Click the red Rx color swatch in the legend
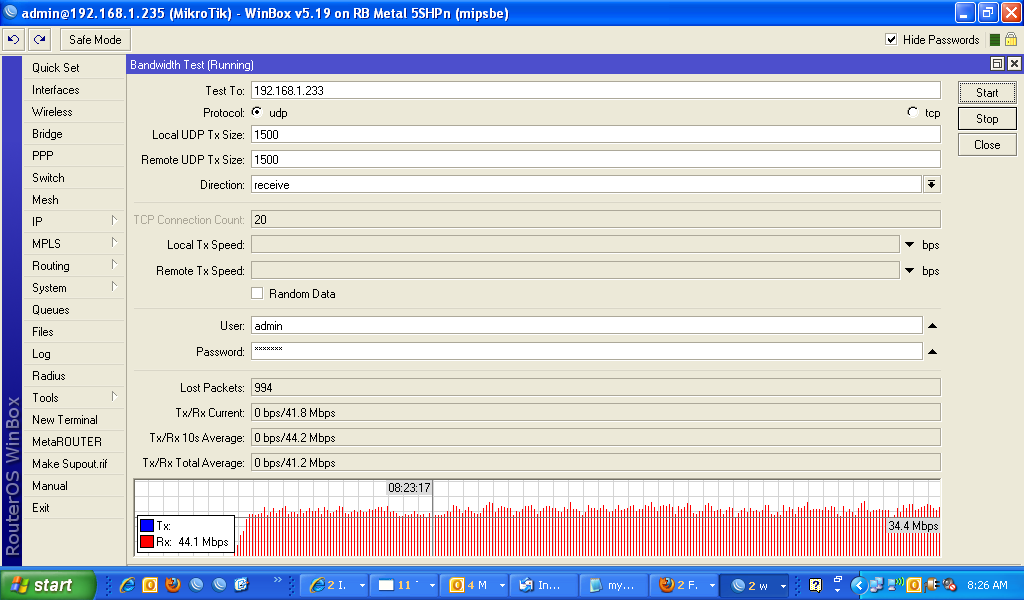Screen dimensions: 1024x600 (146, 541)
